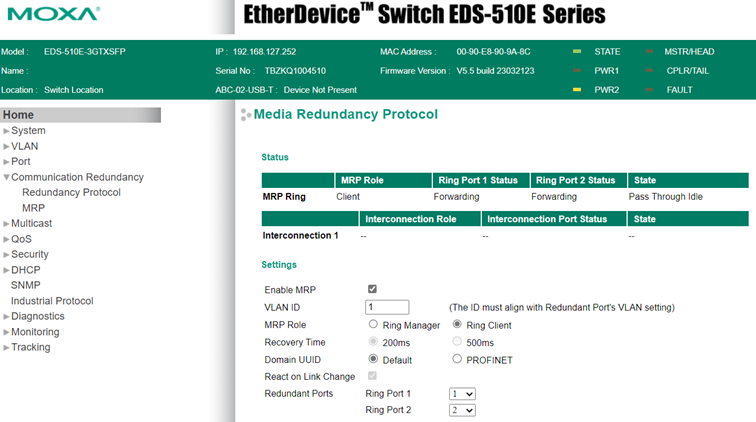
Task: Click the IP address 192.168.127.252
Action: pos(264,52)
